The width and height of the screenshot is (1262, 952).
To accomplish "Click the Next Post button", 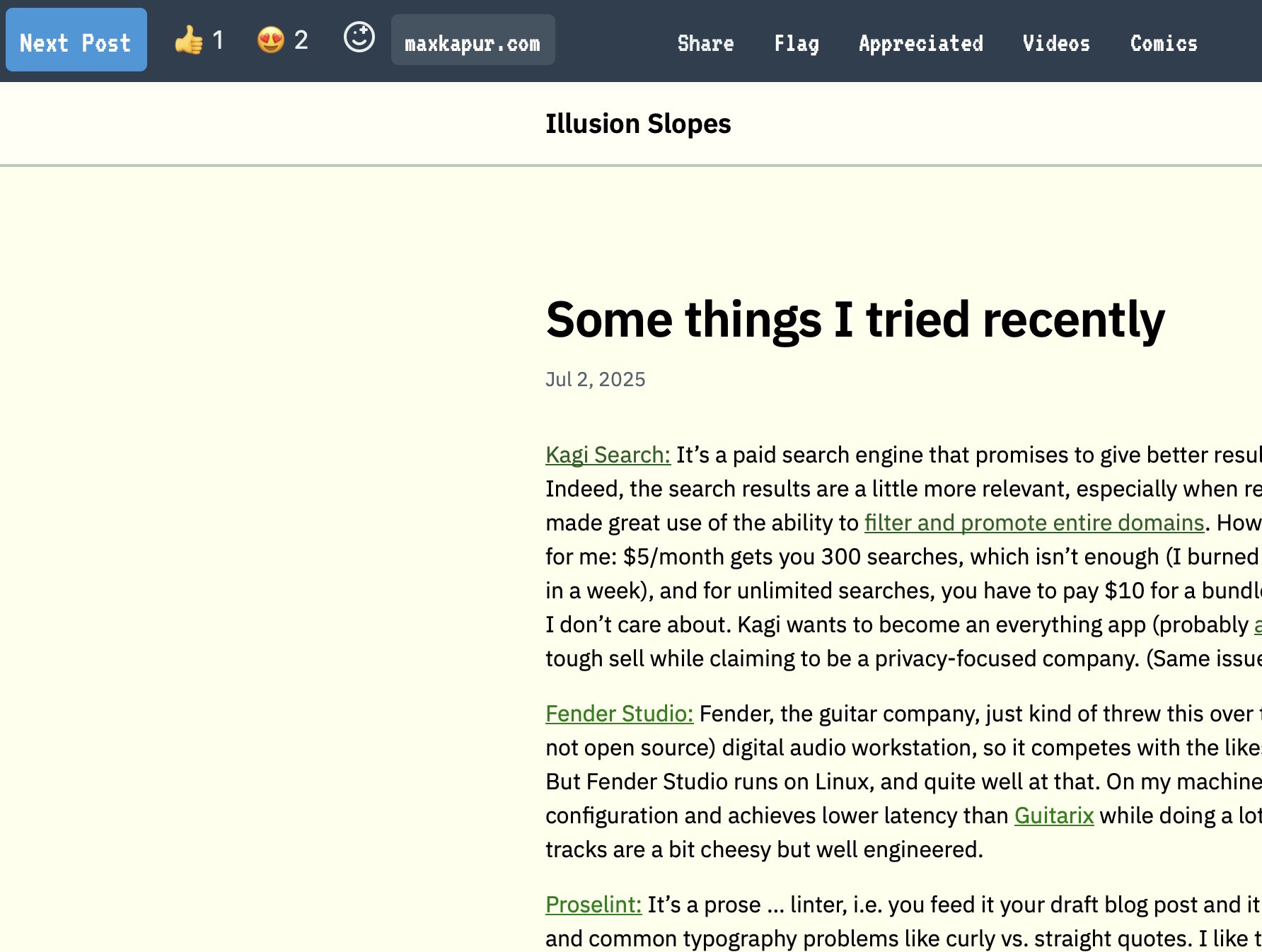I will pyautogui.click(x=76, y=40).
